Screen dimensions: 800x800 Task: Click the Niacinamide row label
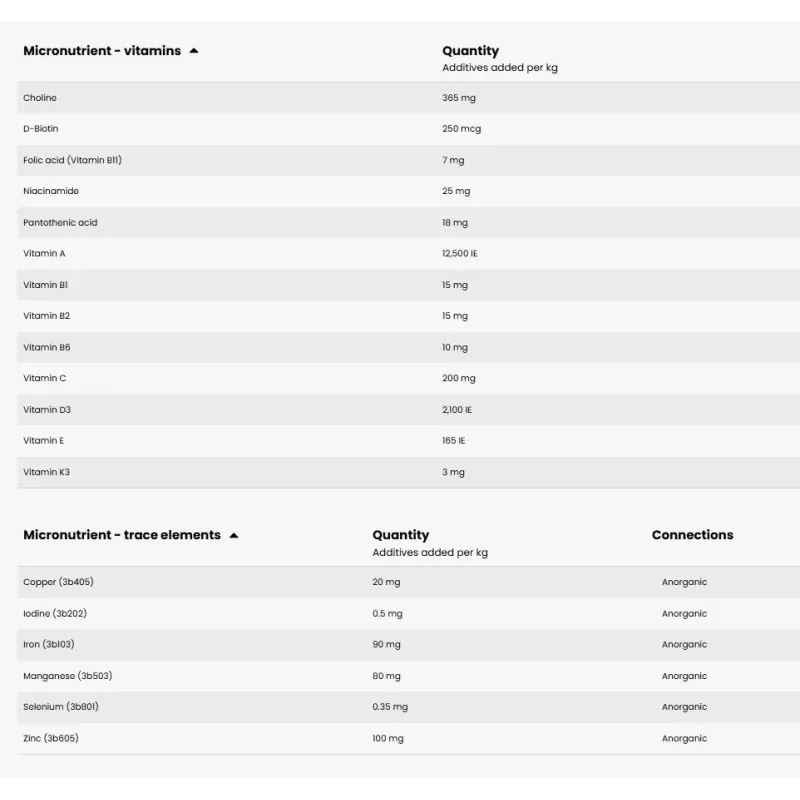(51, 191)
